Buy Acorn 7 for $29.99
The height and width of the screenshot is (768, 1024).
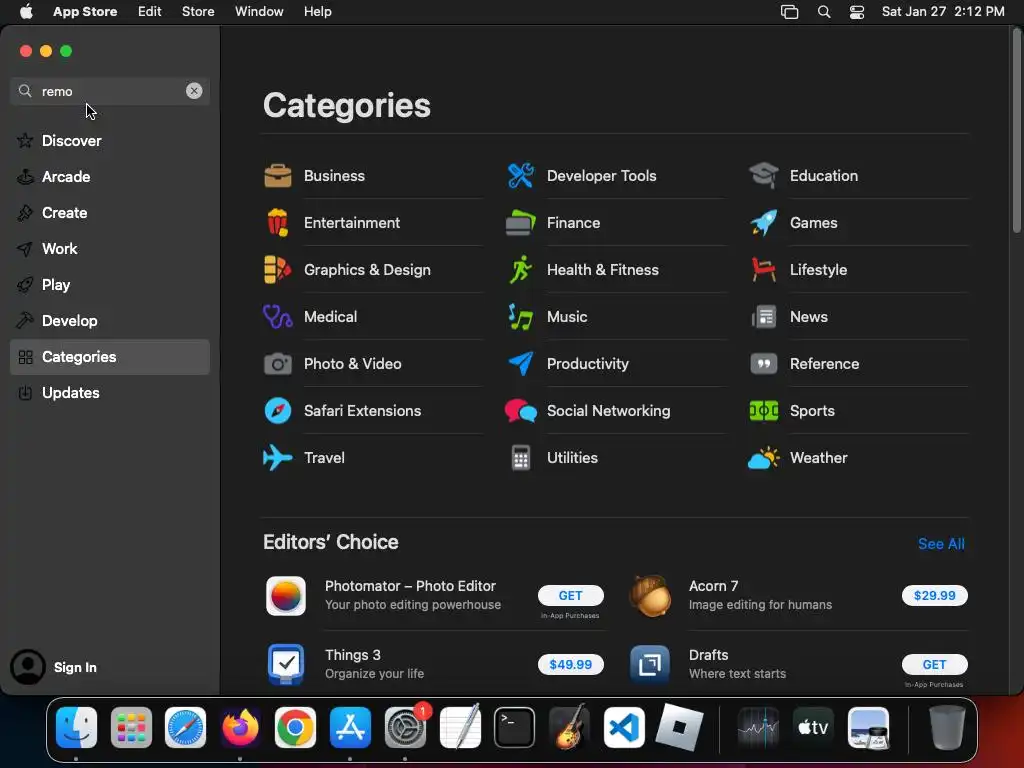point(935,595)
